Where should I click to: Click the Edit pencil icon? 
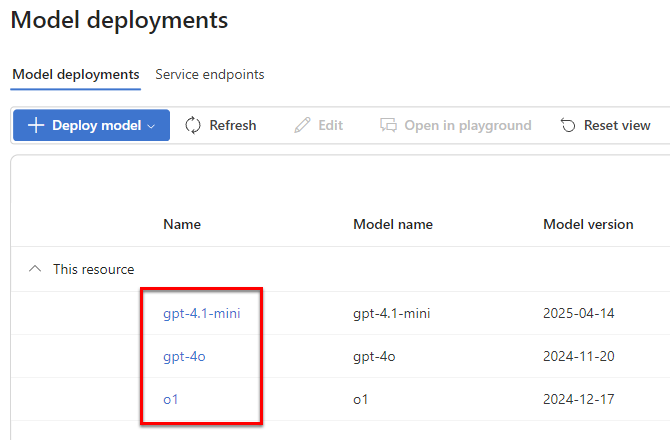(302, 125)
